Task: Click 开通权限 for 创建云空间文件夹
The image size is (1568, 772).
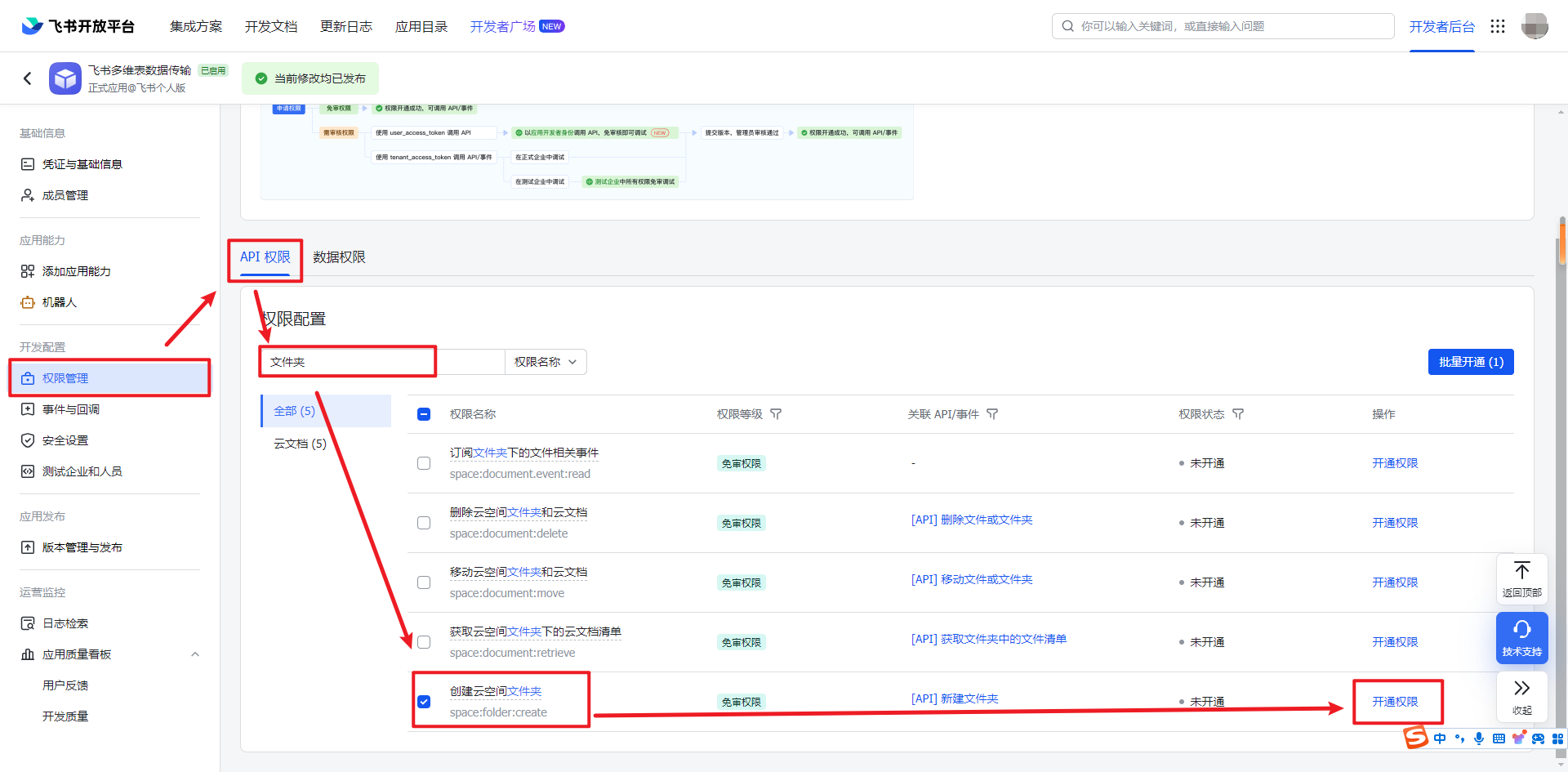Action: click(x=1395, y=702)
